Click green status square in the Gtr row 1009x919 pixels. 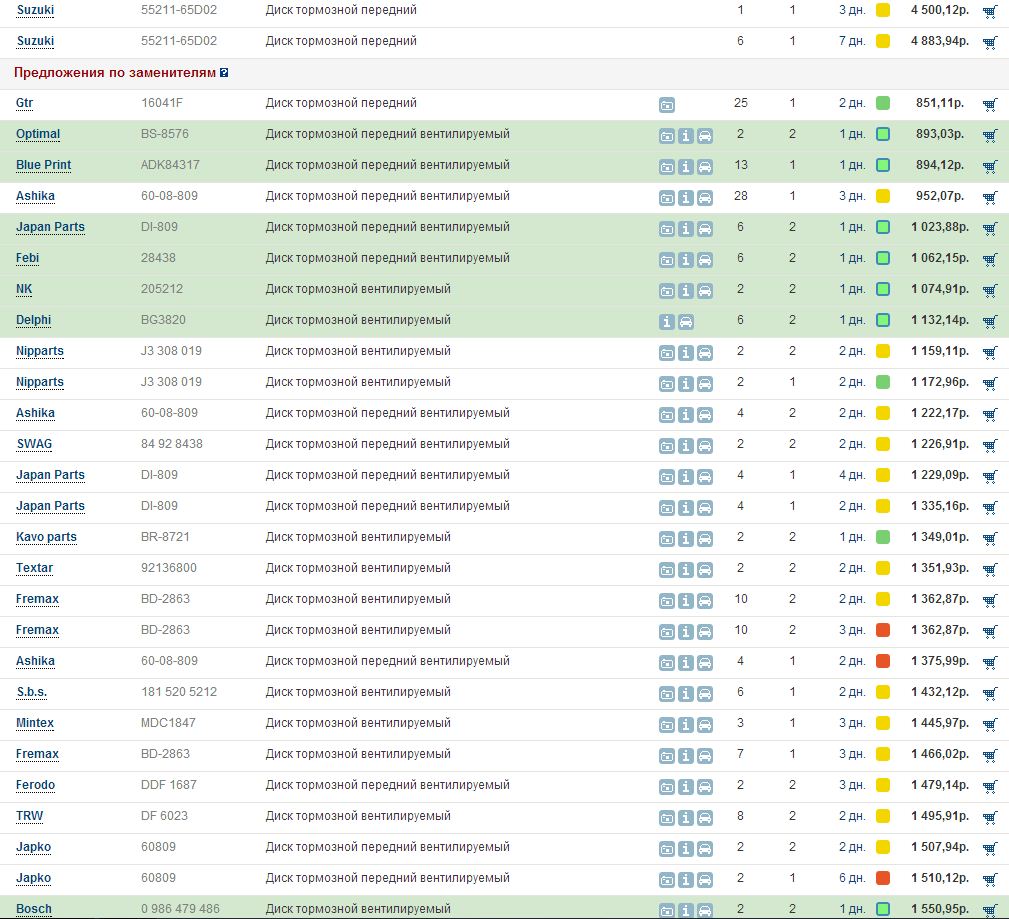[883, 103]
